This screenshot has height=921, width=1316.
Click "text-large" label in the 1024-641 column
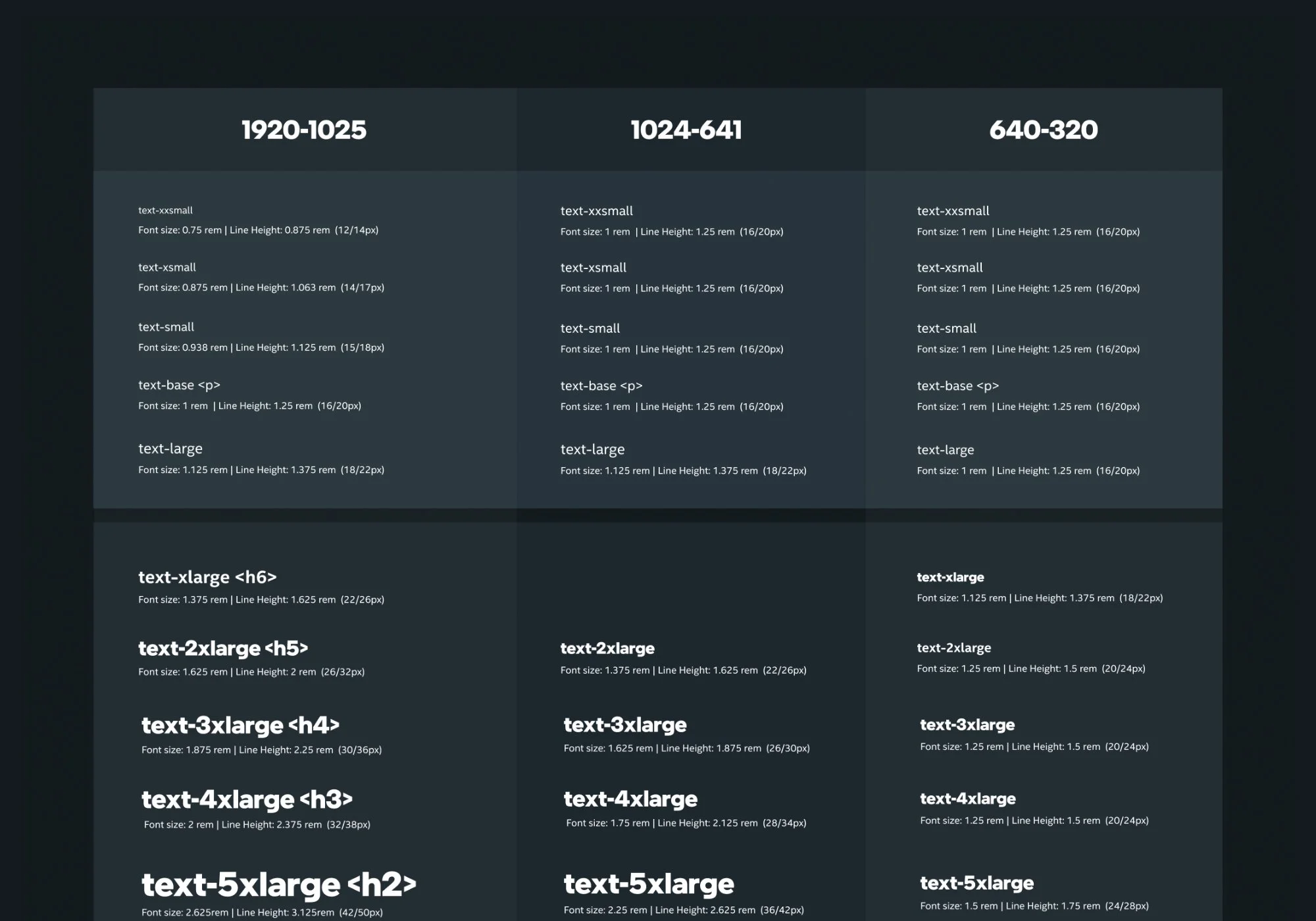coord(593,450)
